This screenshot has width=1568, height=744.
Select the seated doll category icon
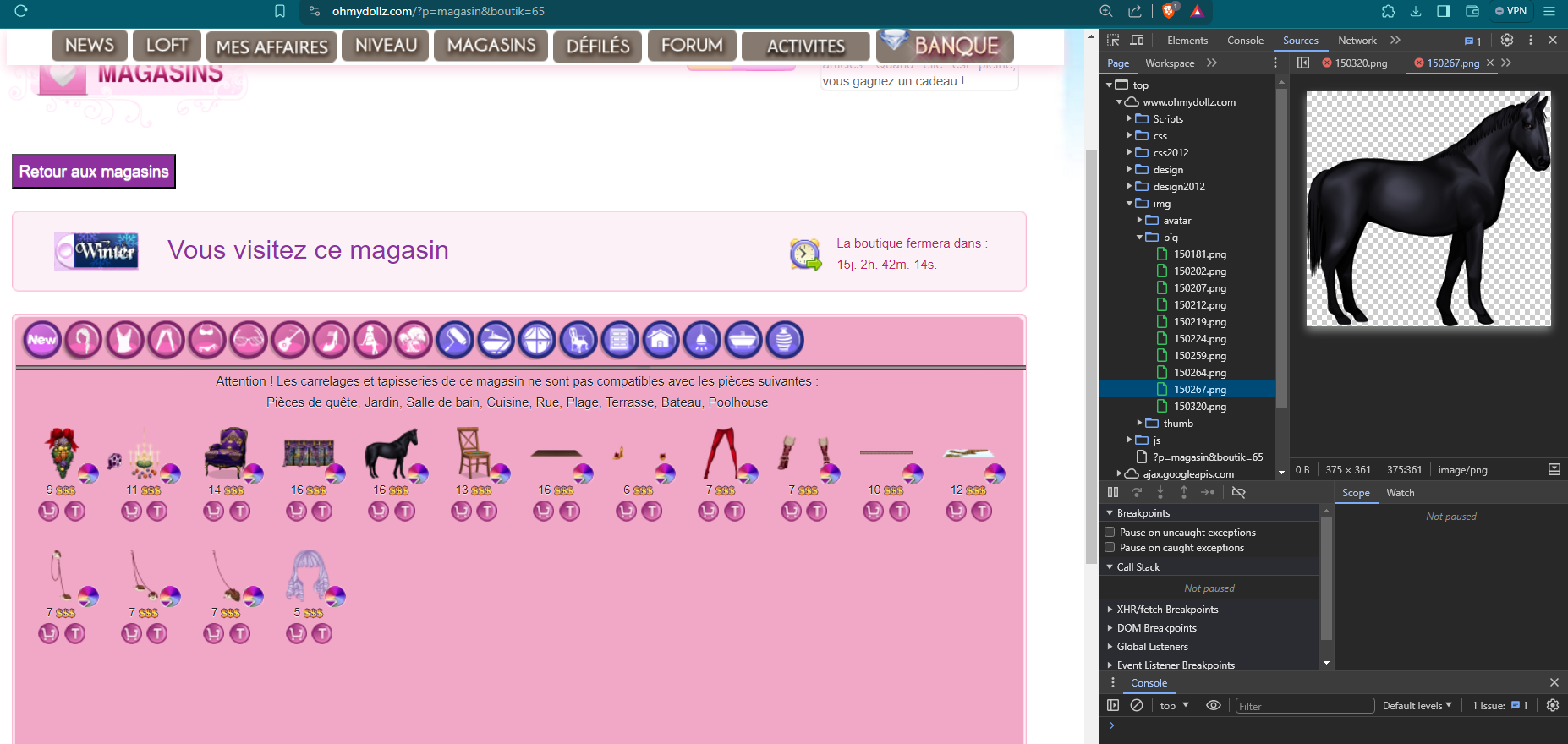372,340
